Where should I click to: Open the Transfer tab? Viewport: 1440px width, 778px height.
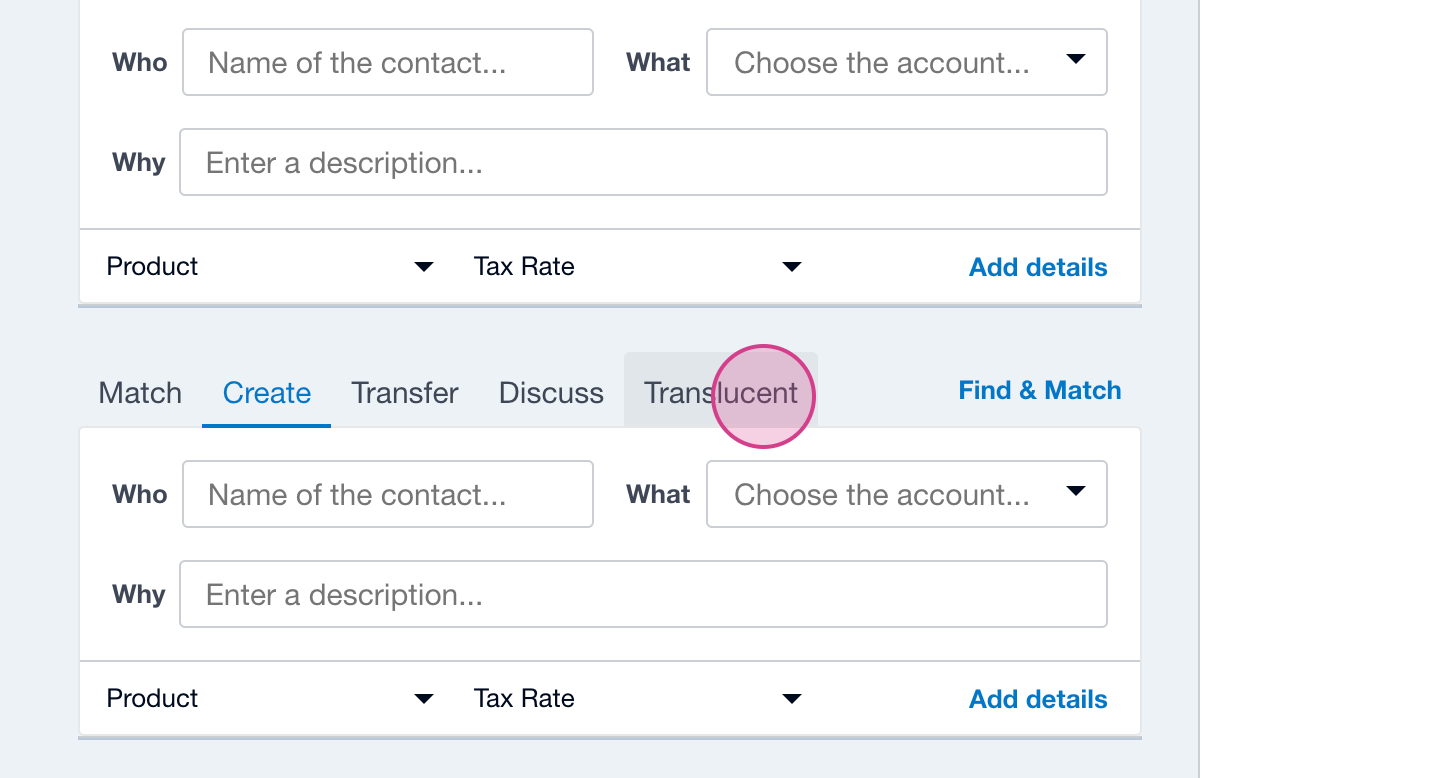click(x=405, y=393)
